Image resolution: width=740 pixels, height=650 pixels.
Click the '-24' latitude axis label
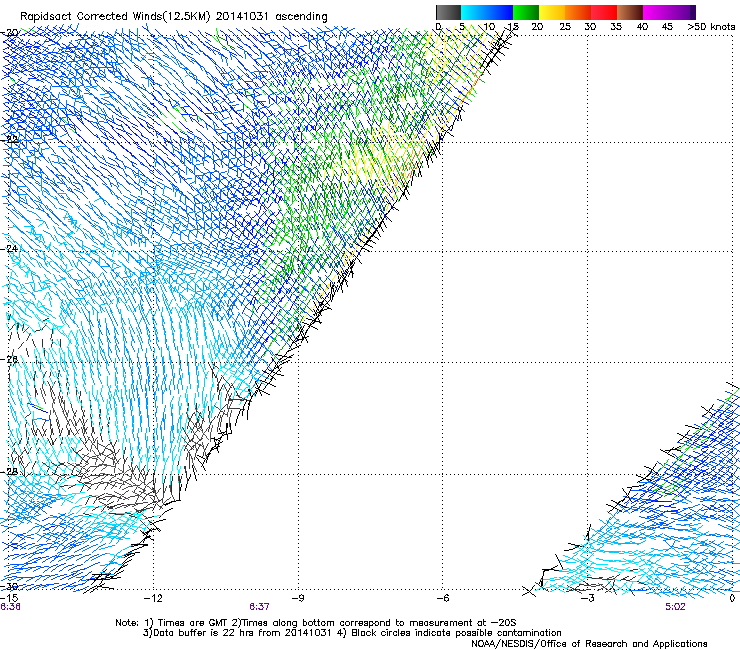(9, 248)
